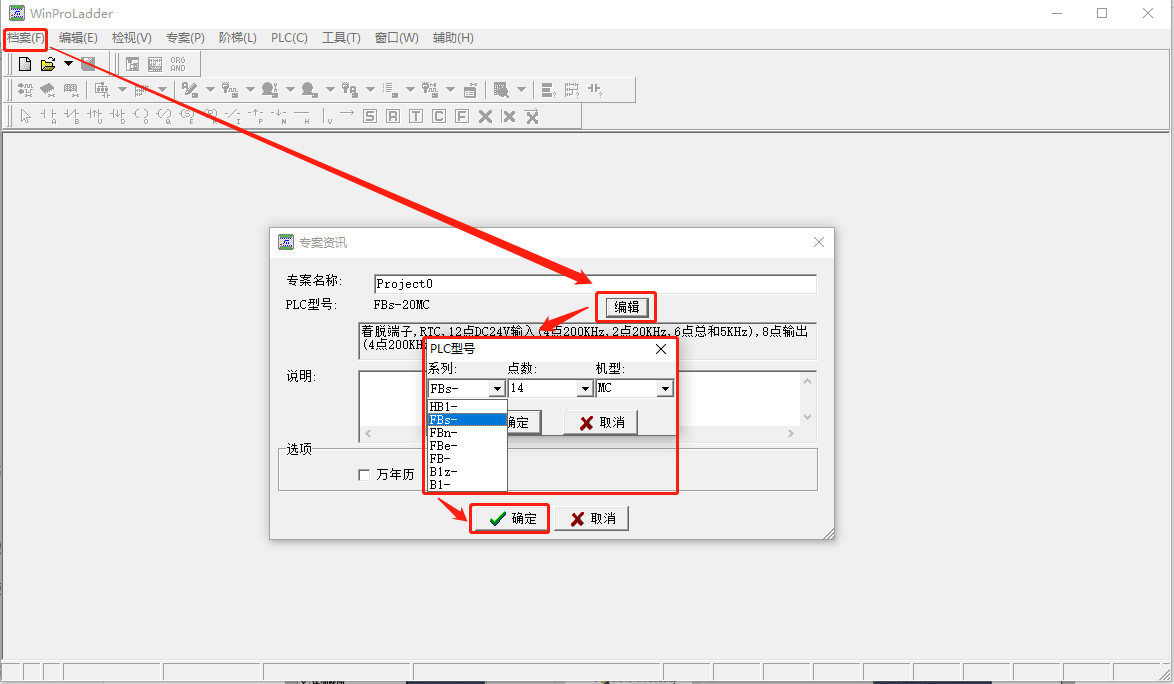Click the 说明 scroll right arrow

(791, 433)
